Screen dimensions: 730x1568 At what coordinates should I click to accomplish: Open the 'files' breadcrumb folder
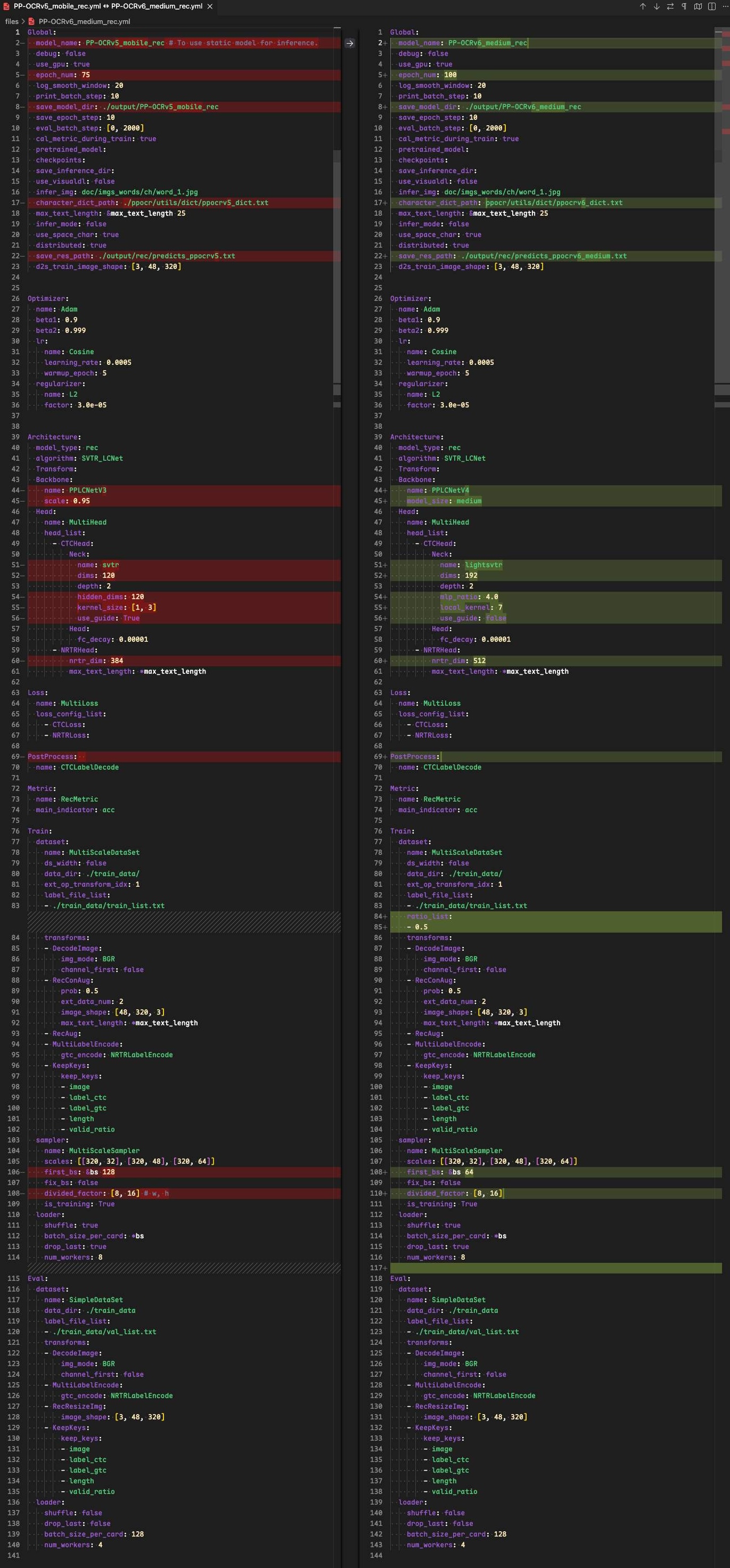point(12,21)
